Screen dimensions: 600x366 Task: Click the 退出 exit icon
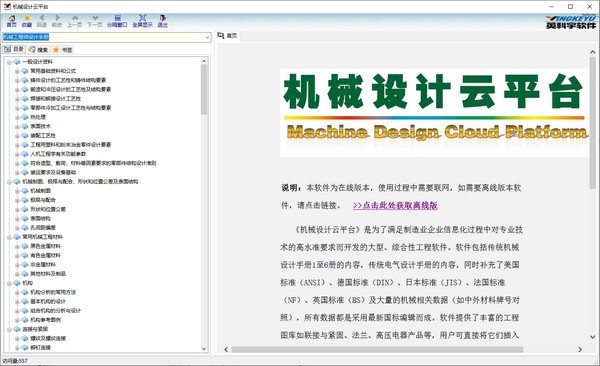point(163,21)
